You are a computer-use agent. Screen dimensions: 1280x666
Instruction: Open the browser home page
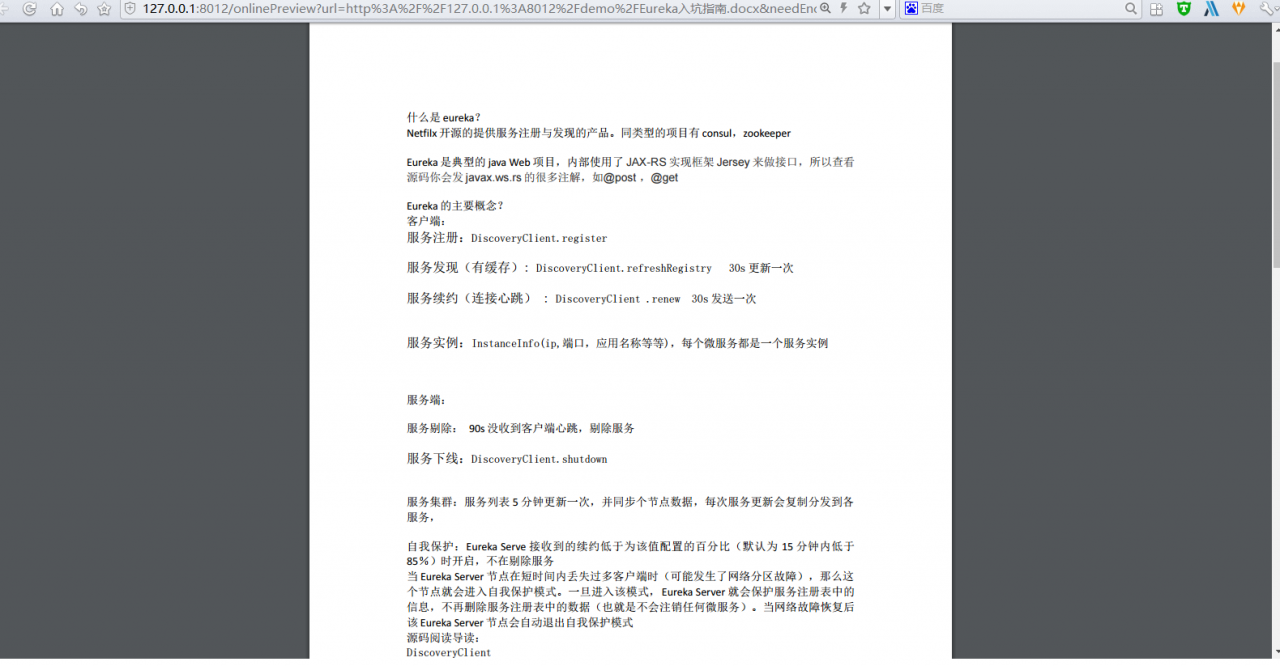click(56, 8)
